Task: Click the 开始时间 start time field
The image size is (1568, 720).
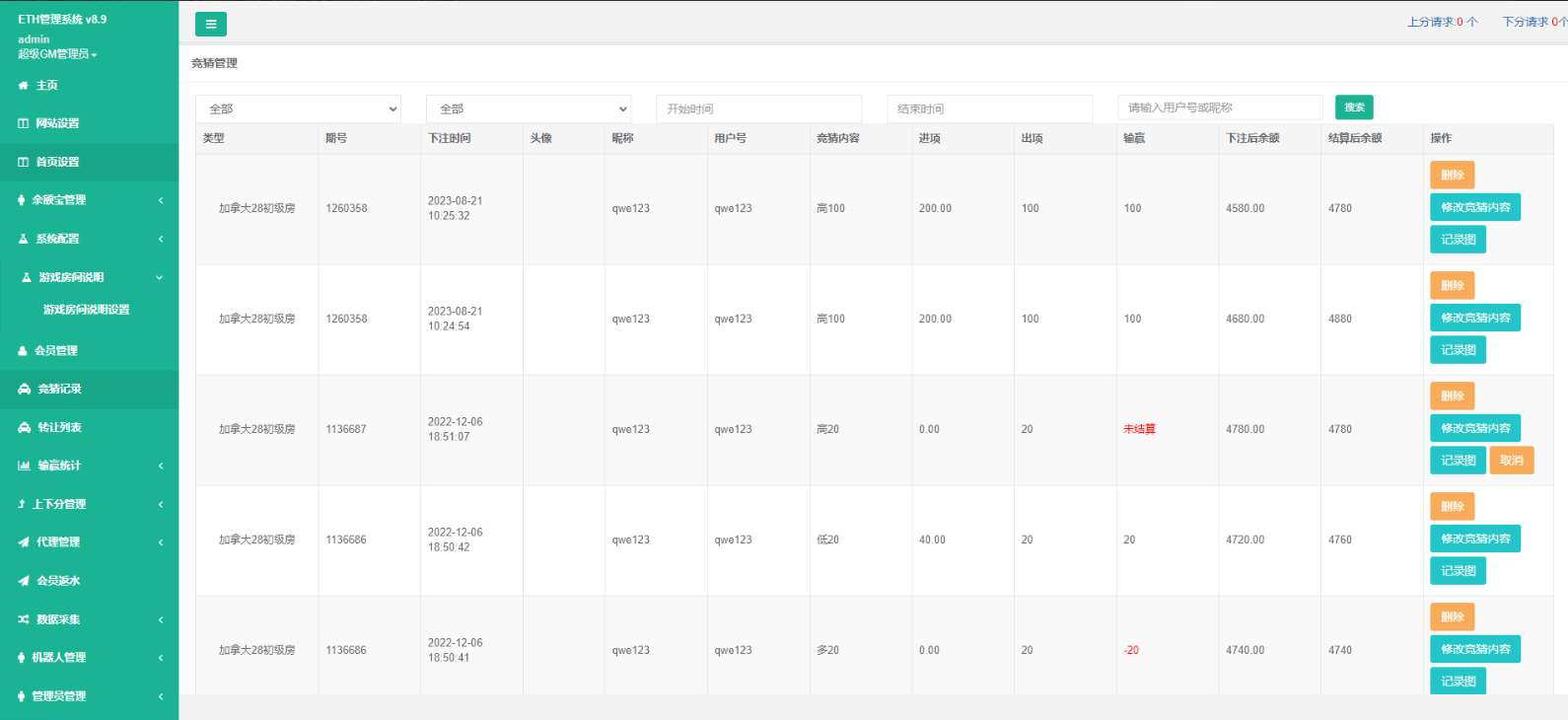Action: coord(758,108)
